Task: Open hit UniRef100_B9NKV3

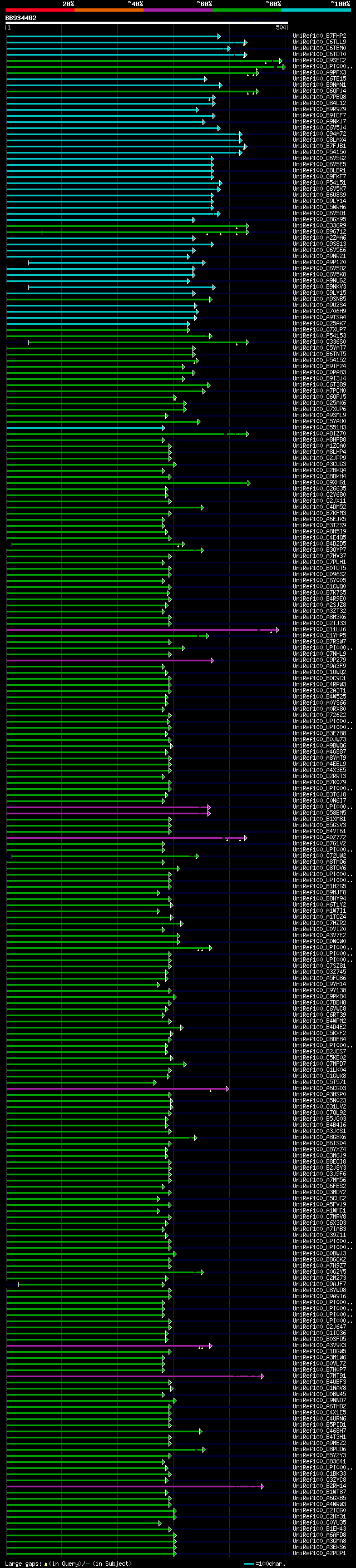Action: (x=319, y=288)
